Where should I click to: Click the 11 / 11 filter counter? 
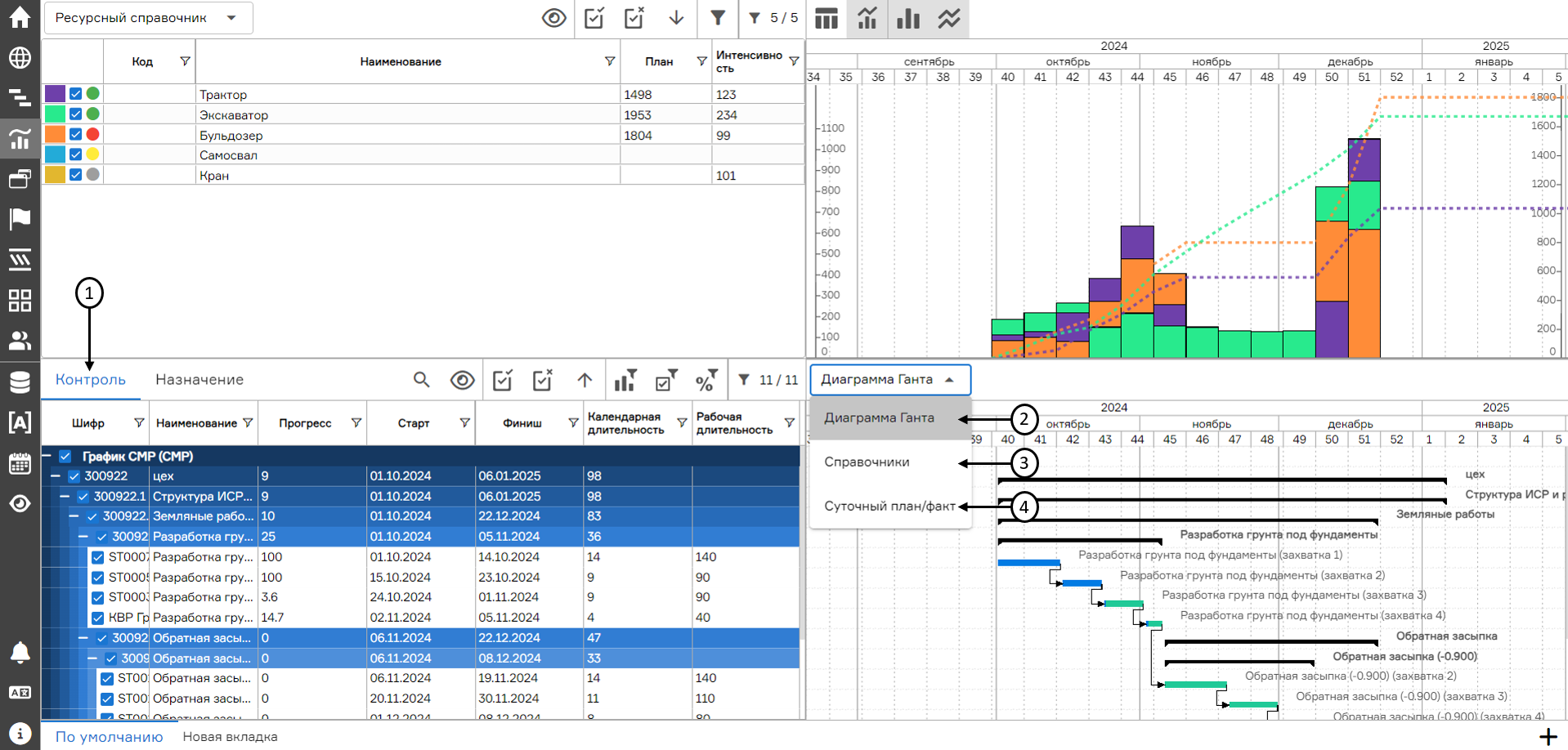click(768, 380)
